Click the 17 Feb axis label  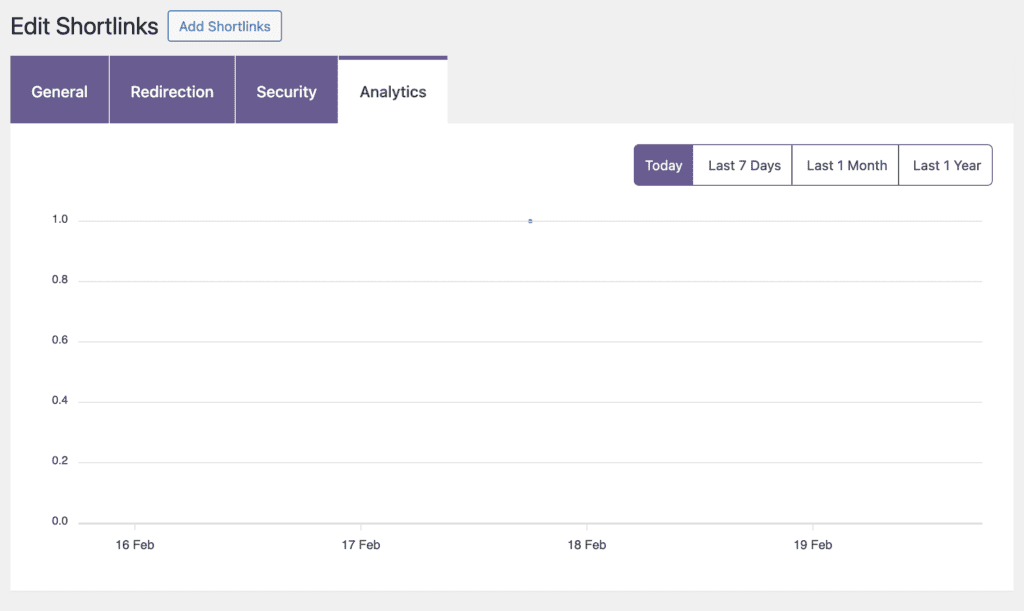(361, 545)
